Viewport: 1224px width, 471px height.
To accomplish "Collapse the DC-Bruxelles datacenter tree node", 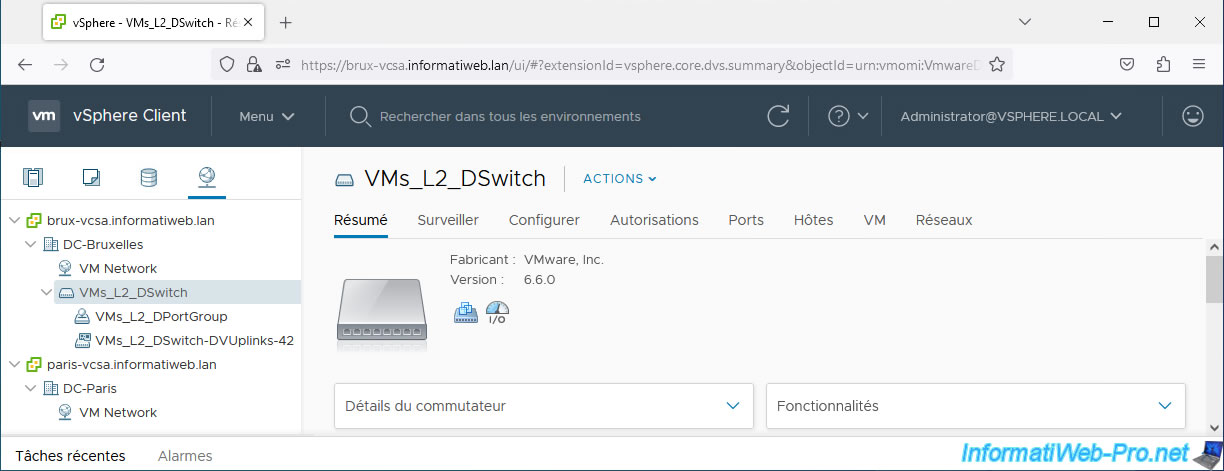I will tap(30, 244).
